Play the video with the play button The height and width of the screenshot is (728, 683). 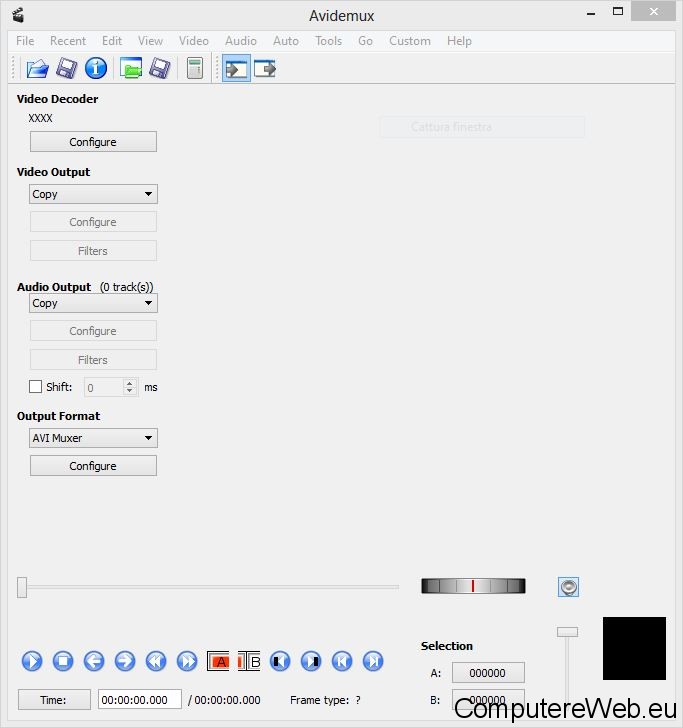tap(32, 661)
